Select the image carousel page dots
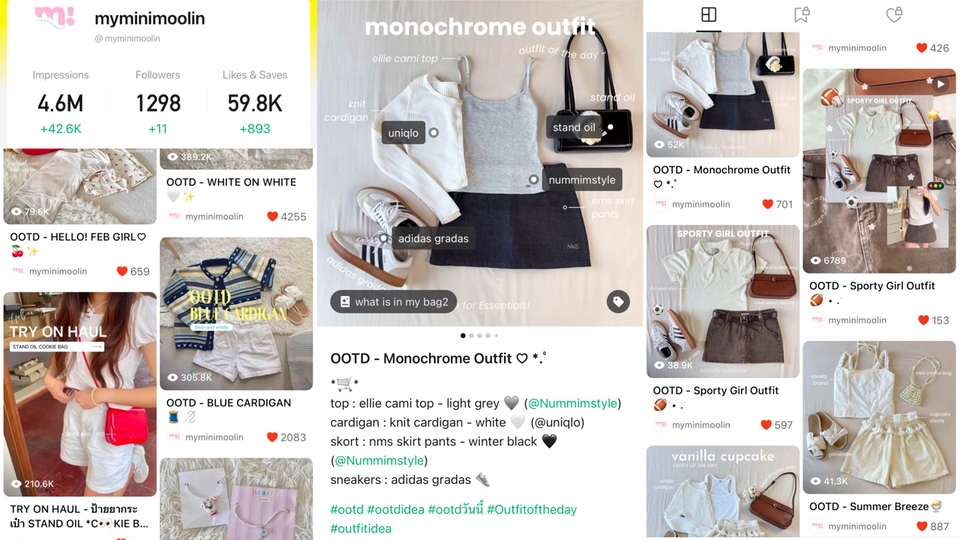Screen dimensions: 960x540 (x=479, y=336)
